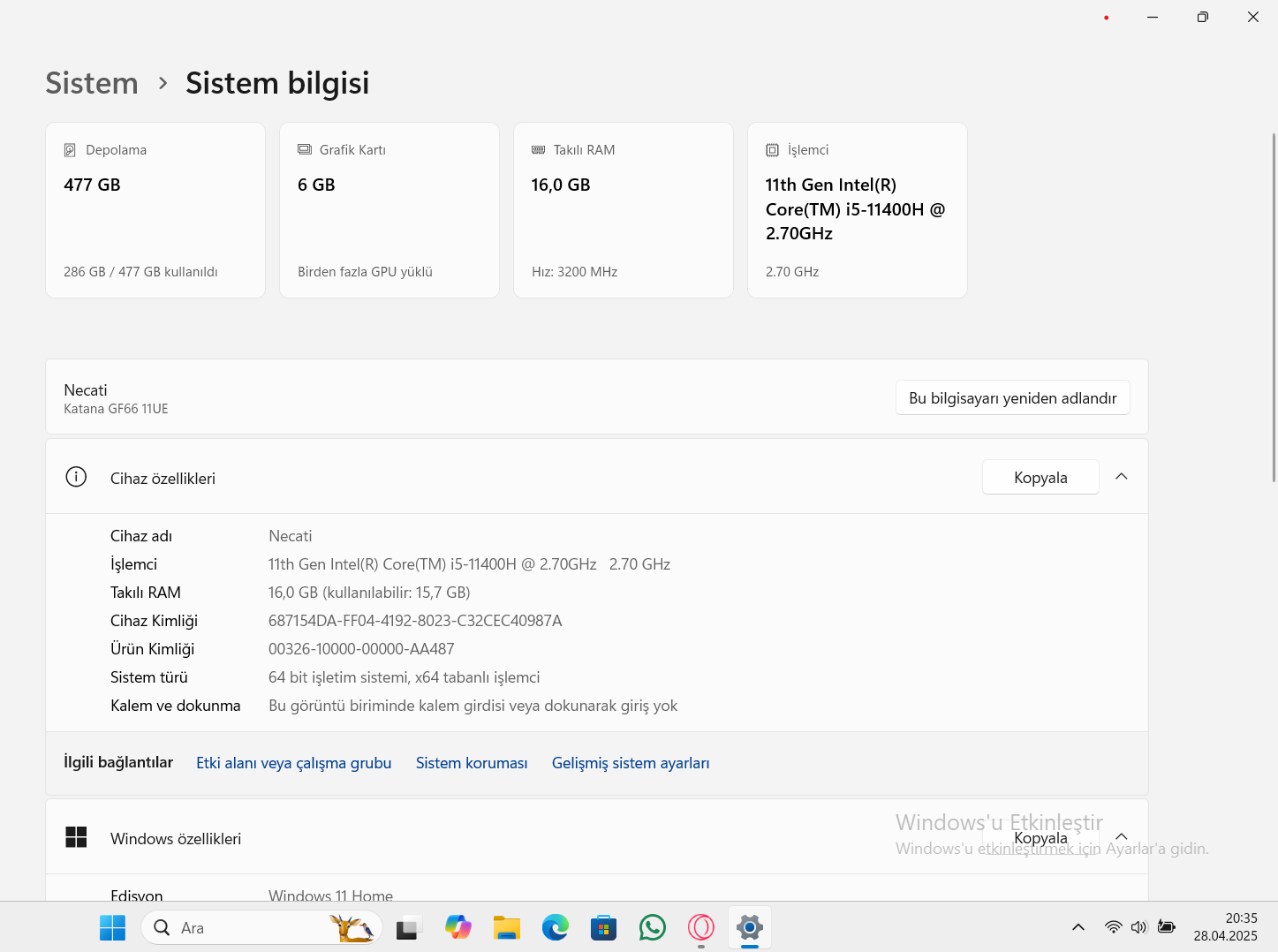Show hidden system tray icons
The width and height of the screenshot is (1278, 952).
[1078, 926]
